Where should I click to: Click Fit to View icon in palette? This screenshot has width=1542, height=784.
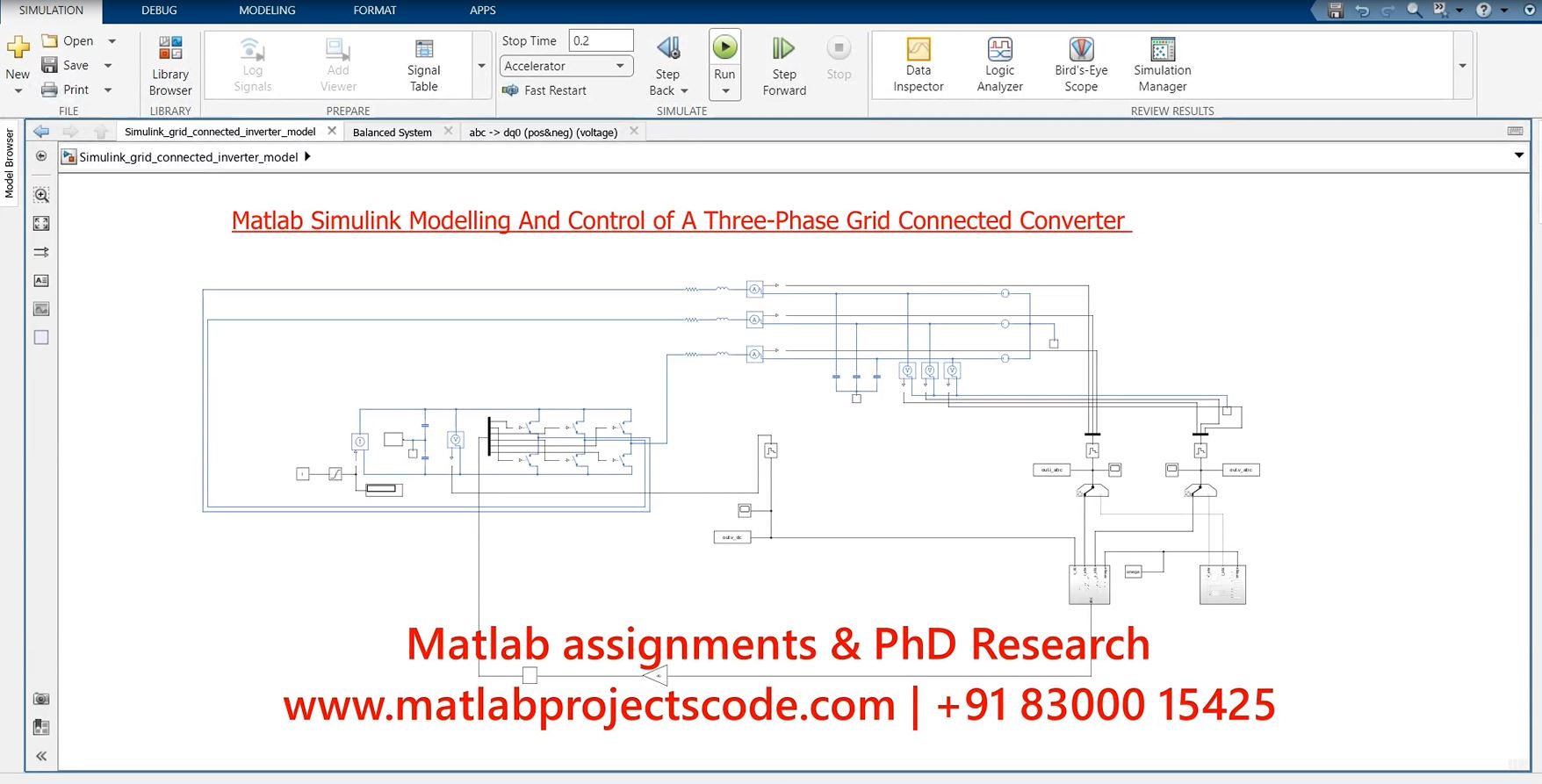(x=41, y=224)
